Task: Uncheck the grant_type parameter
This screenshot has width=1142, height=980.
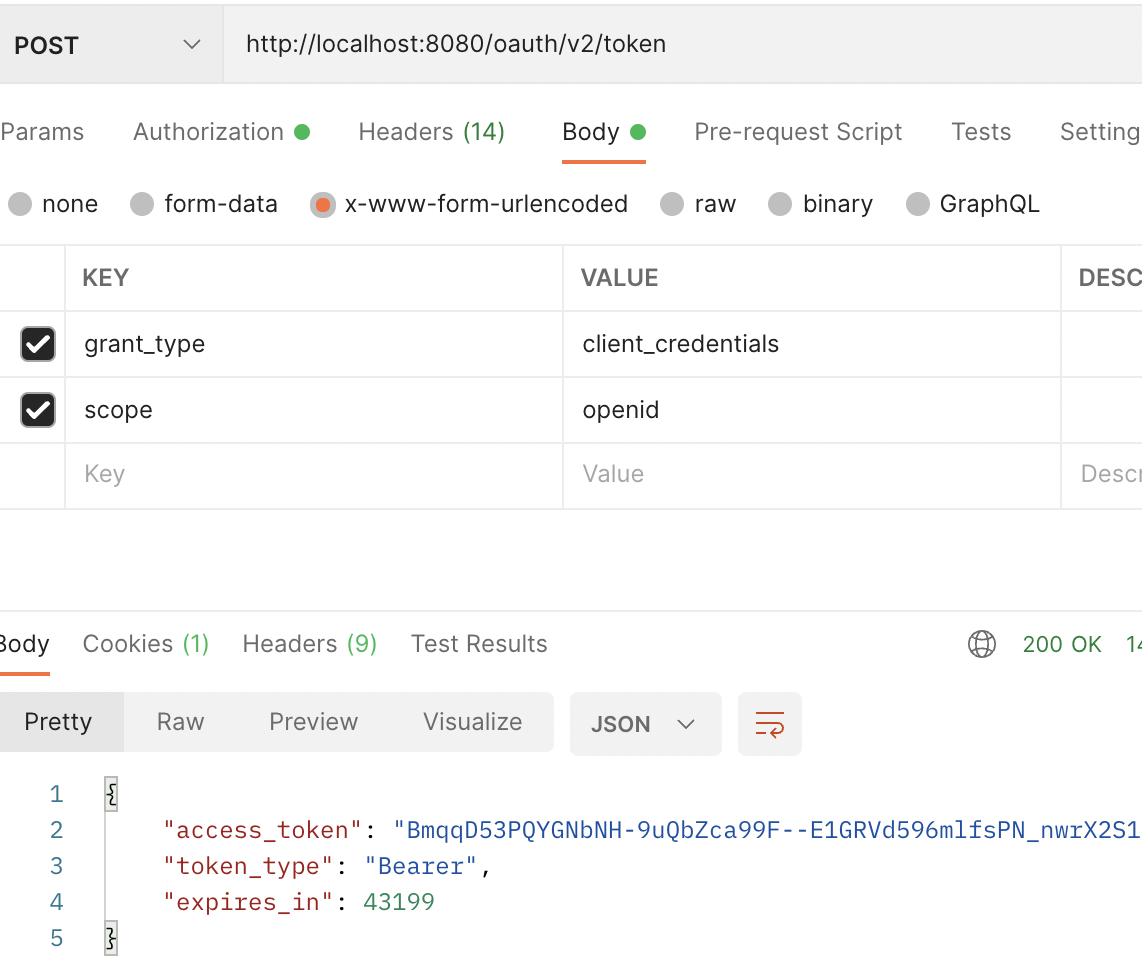Action: coord(37,344)
